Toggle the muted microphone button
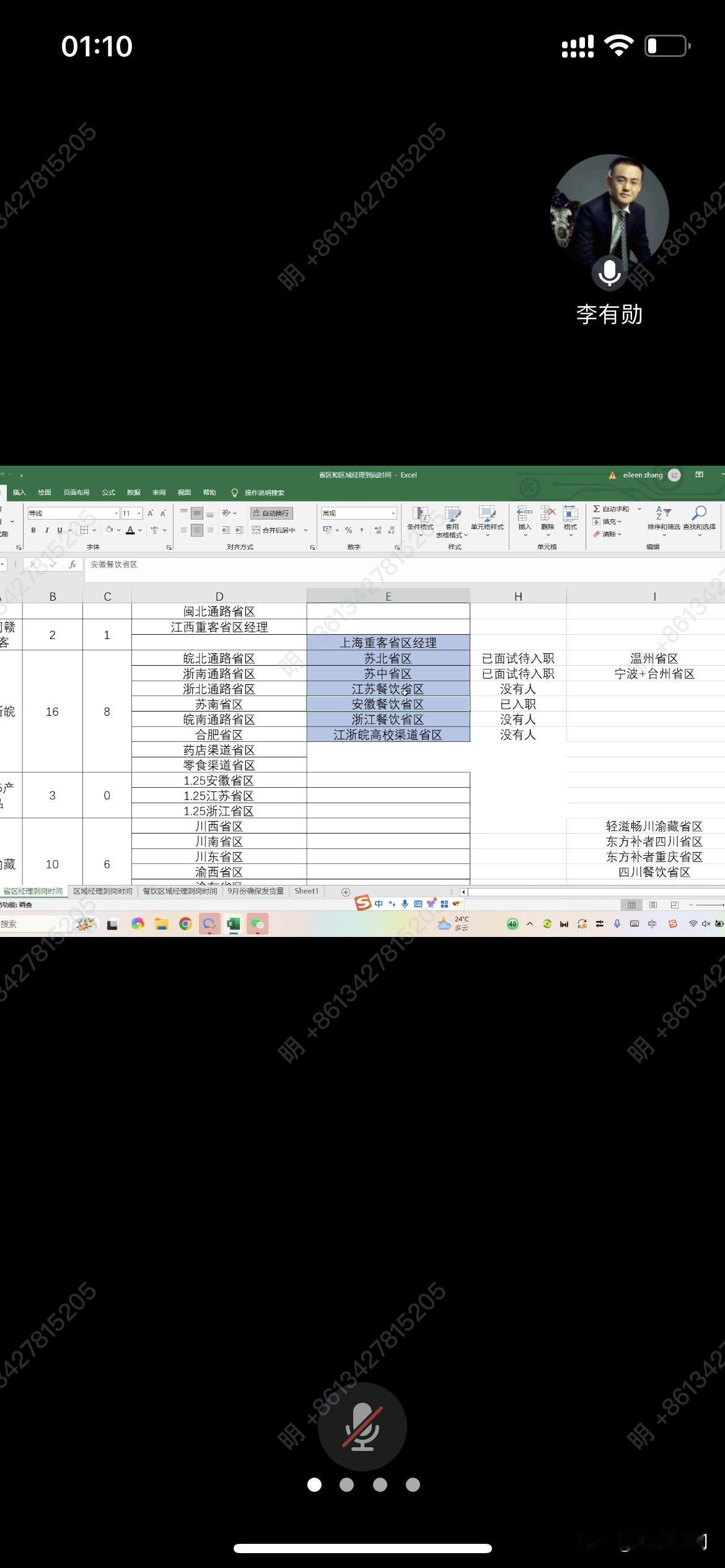Screen dimensions: 725x1568 (362, 1426)
